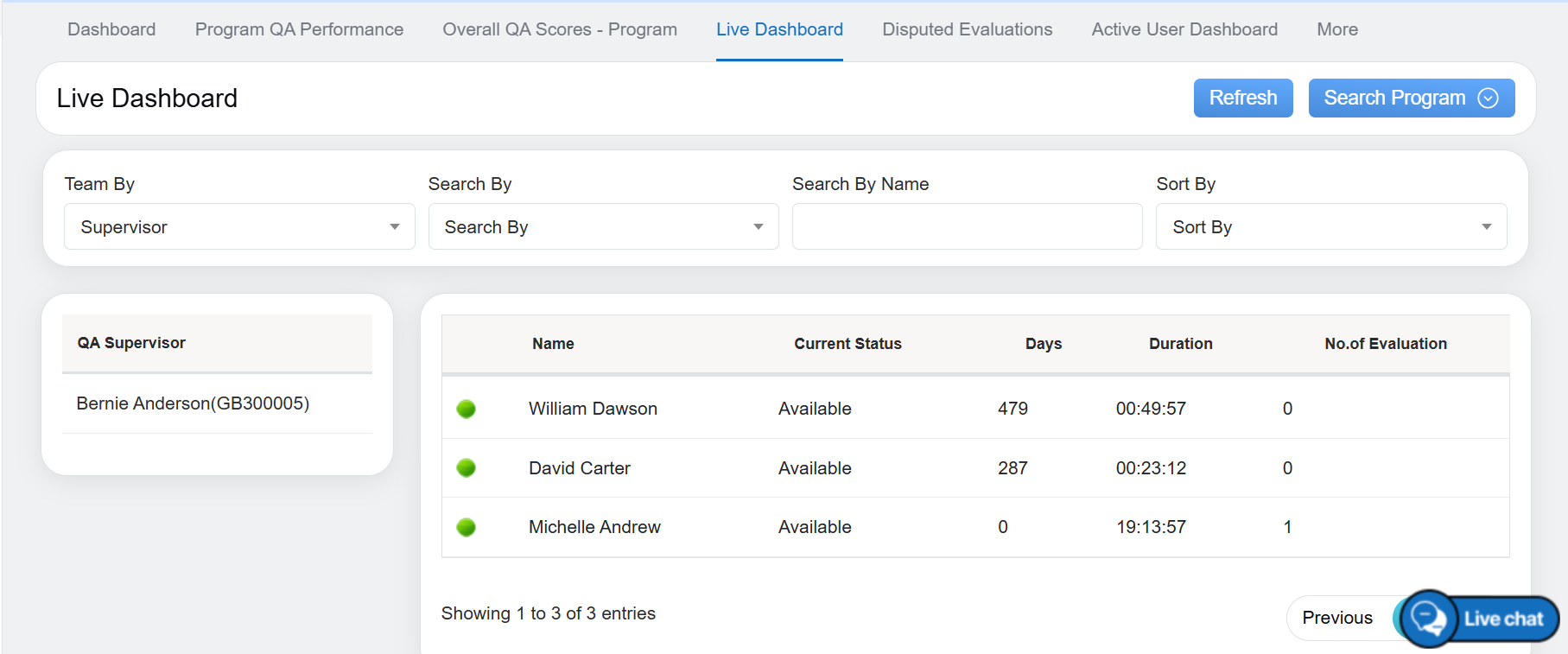Click the green status dot for William Dawson

click(466, 409)
